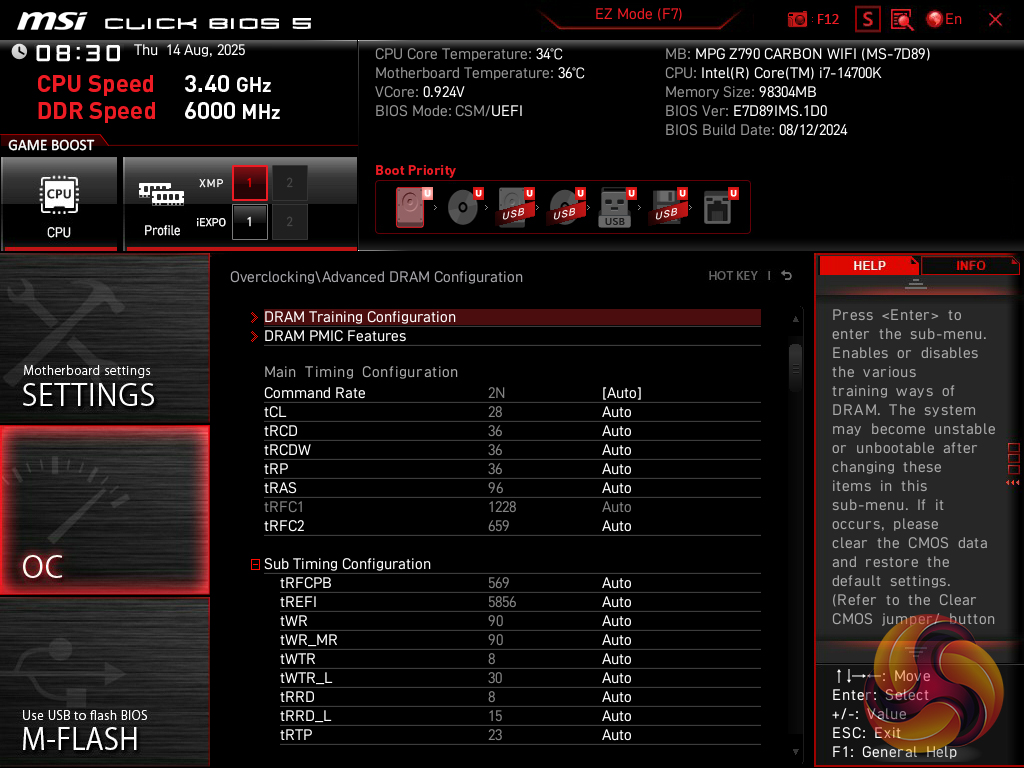Switch to EZ Mode (F7)
The width and height of the screenshot is (1024, 768).
638,14
